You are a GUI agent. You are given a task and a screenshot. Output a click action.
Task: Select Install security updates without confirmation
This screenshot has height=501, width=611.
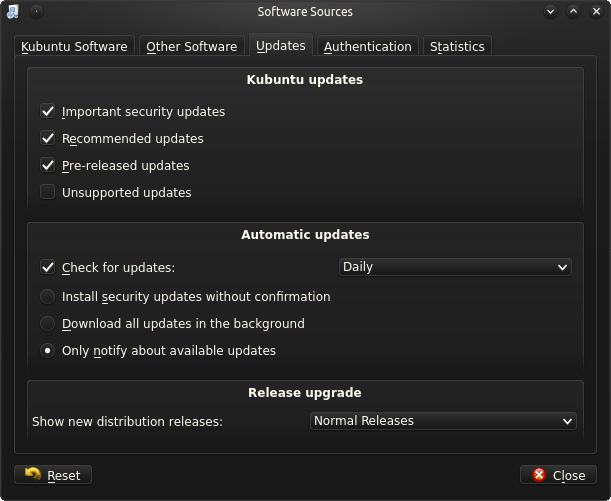coord(47,297)
